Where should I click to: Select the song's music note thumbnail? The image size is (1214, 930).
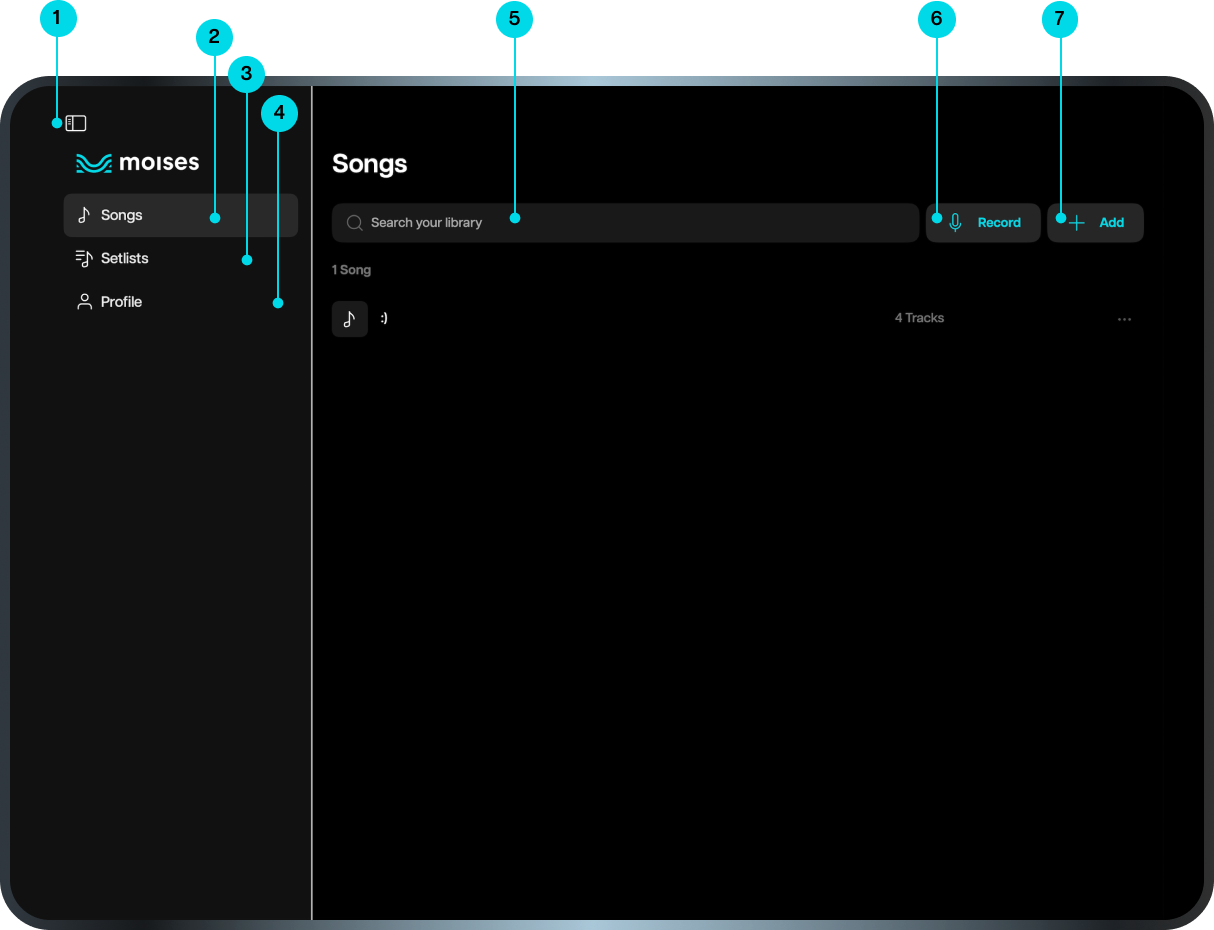pos(349,319)
